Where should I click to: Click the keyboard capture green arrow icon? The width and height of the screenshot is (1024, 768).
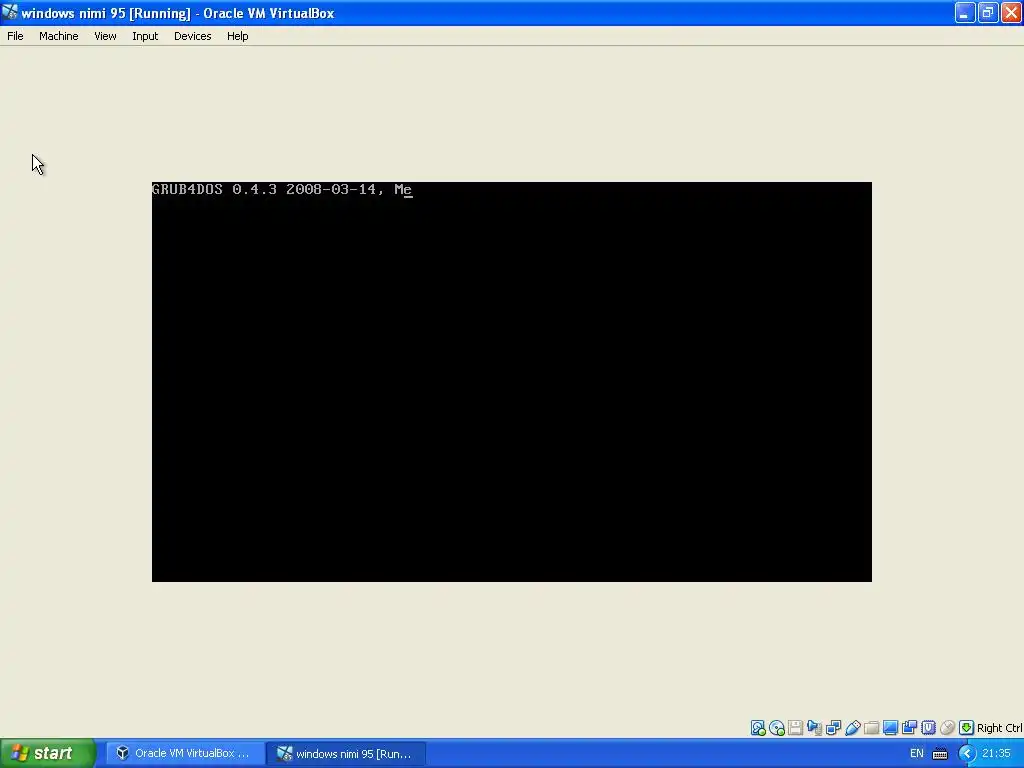click(x=967, y=728)
